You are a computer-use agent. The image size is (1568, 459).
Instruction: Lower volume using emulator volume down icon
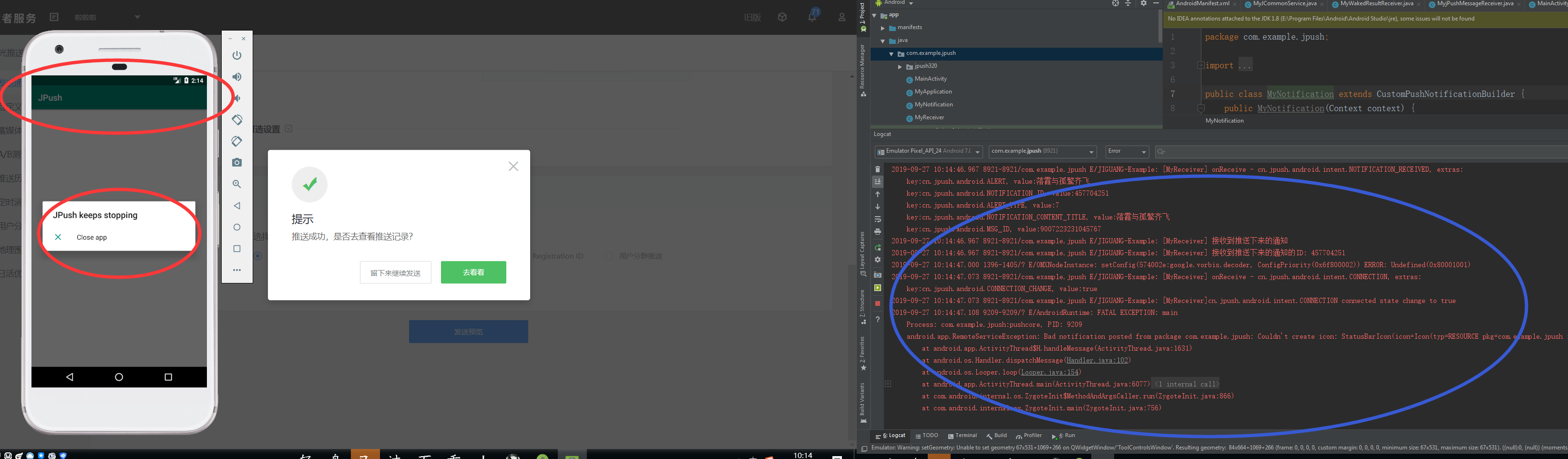tap(237, 98)
